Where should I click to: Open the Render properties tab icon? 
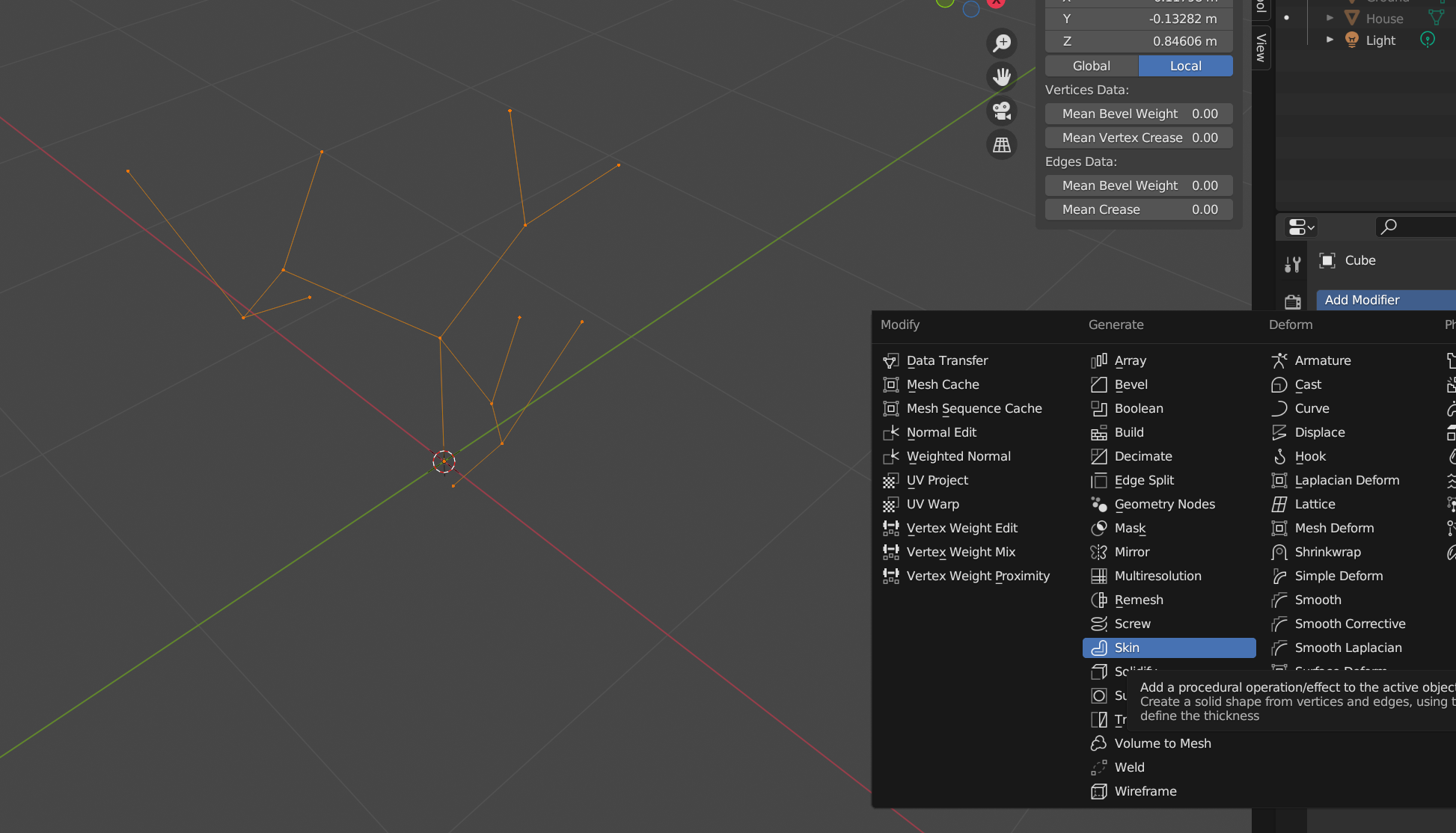(x=1292, y=301)
